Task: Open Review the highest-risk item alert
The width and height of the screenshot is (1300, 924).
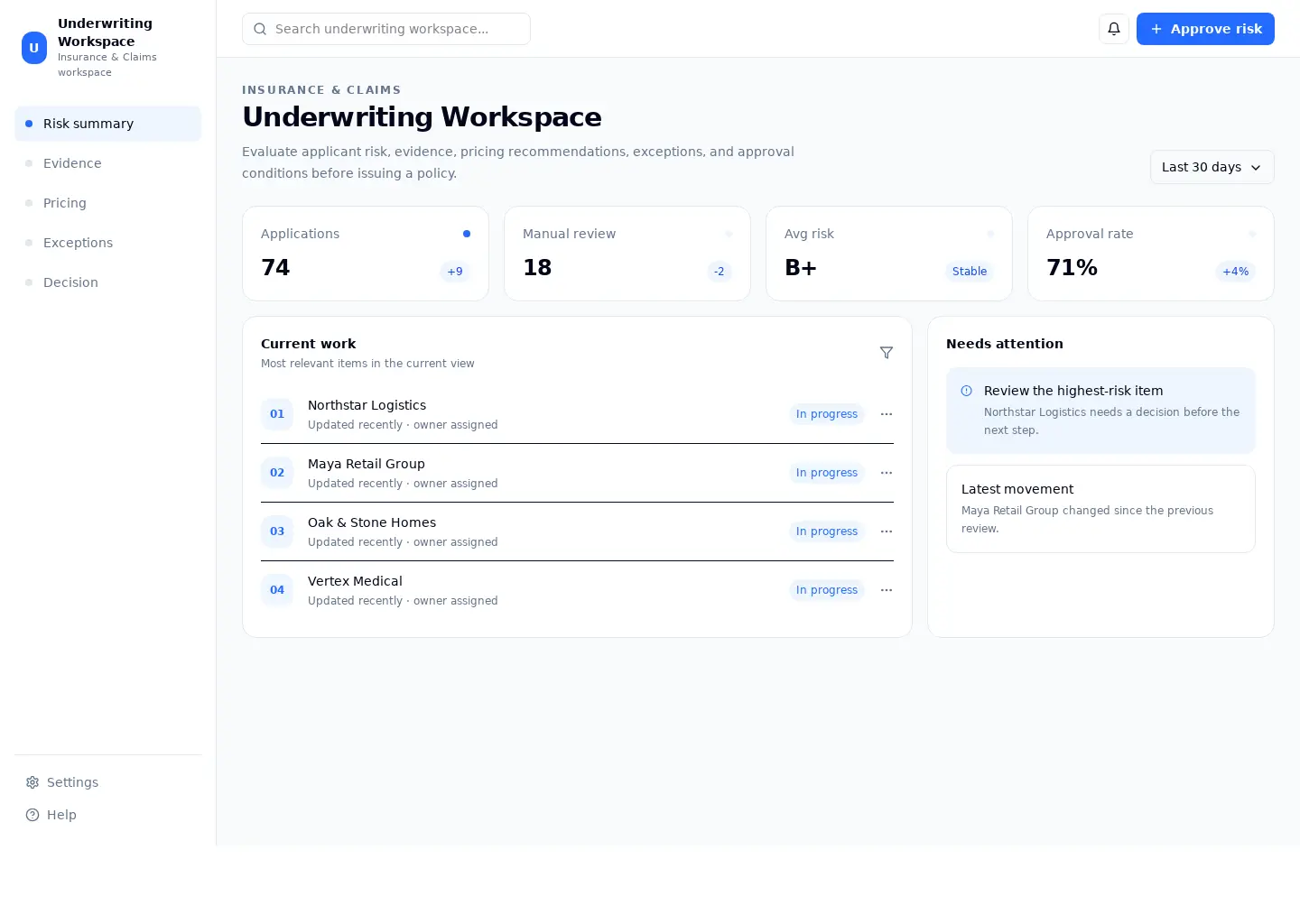Action: tap(1100, 411)
